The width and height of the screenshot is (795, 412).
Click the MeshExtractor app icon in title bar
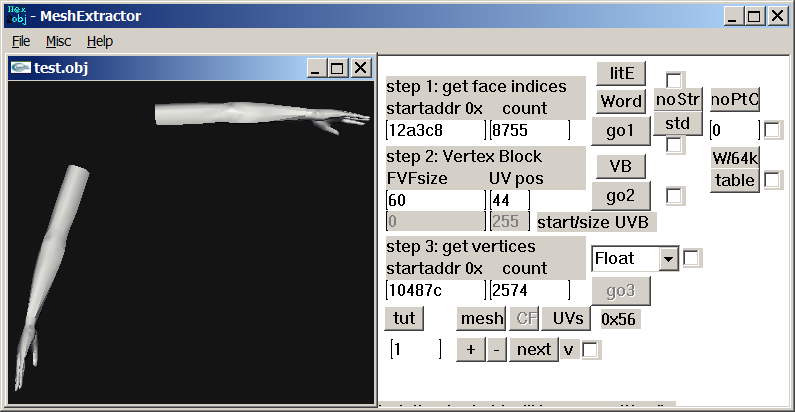coord(17,16)
